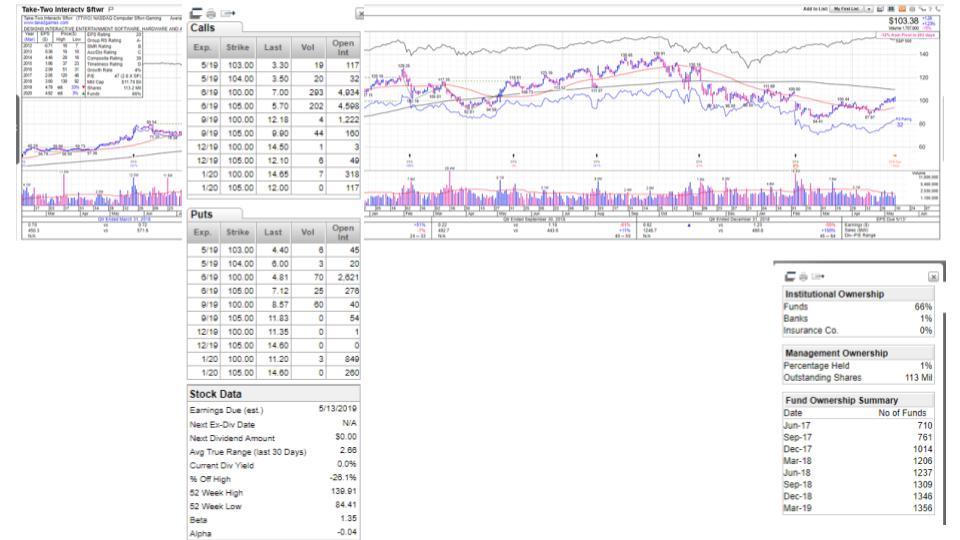Click put last price 8.57

[280, 304]
